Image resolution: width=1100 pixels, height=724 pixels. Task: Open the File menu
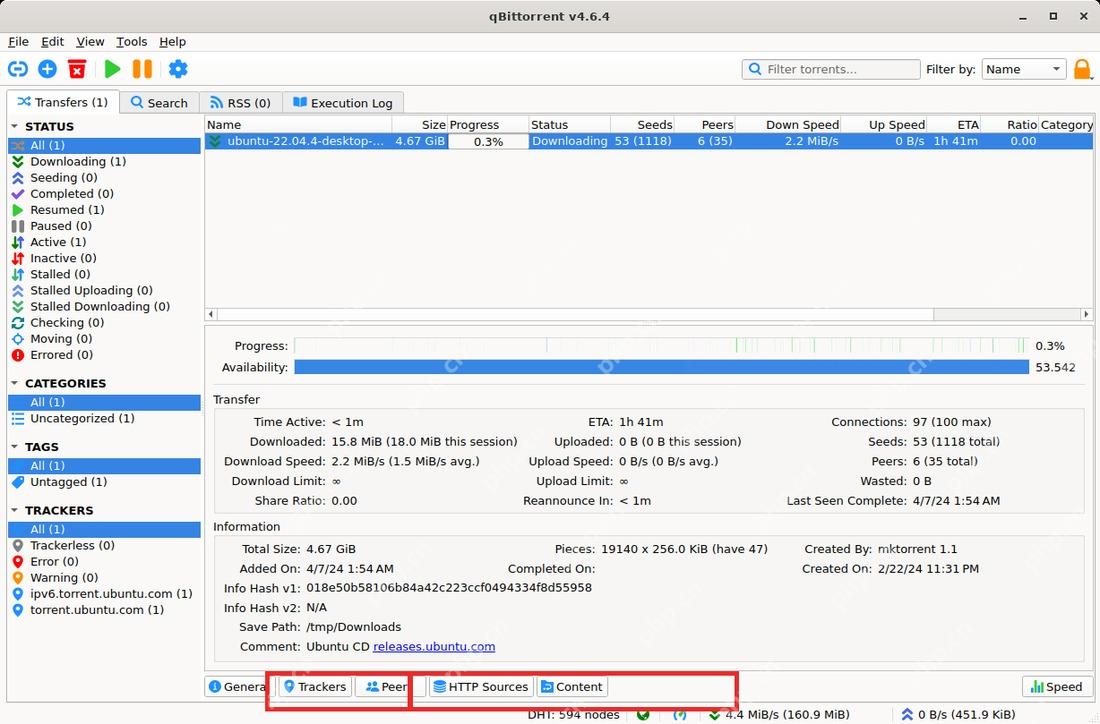pos(18,41)
